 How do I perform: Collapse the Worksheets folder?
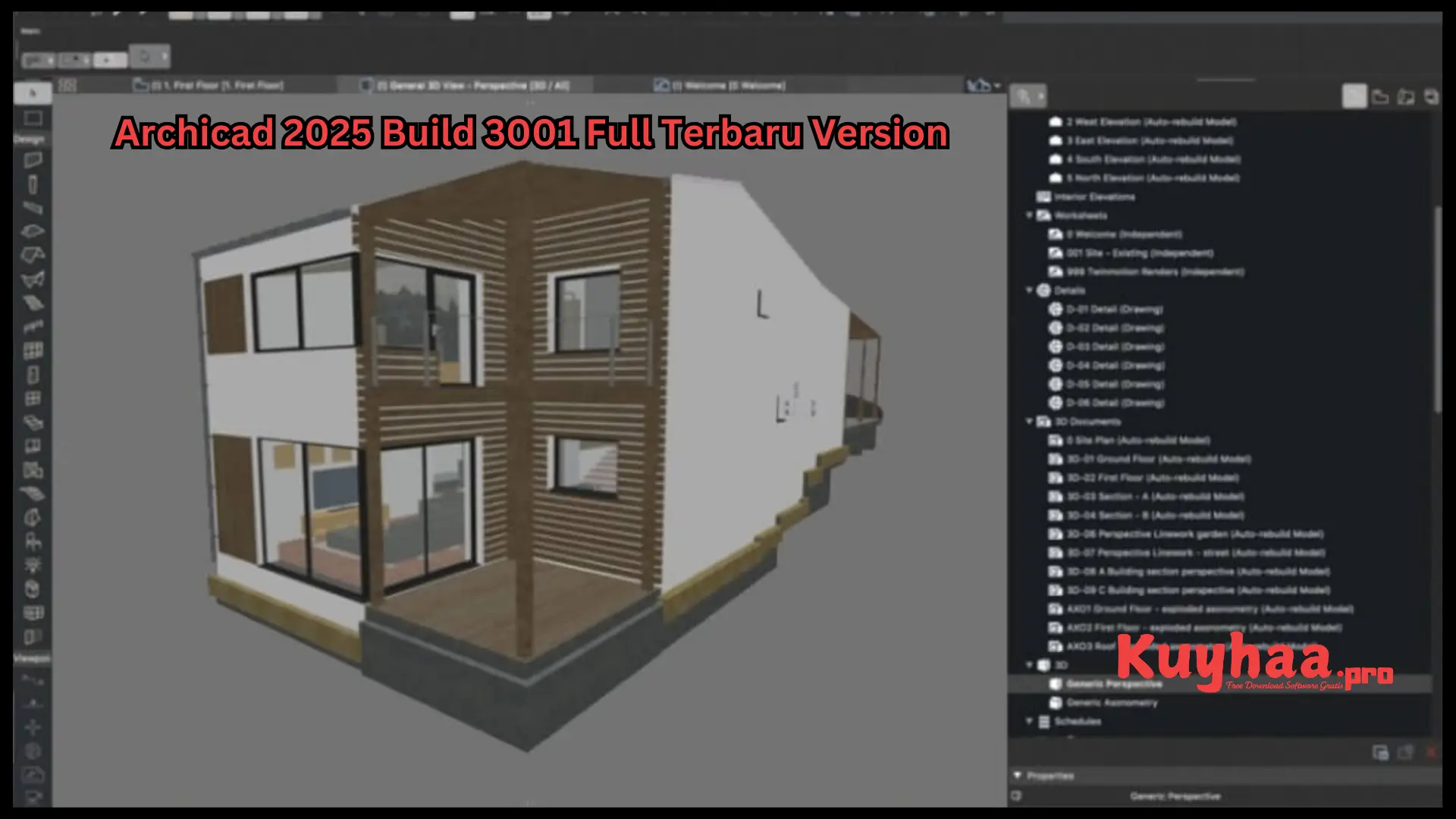1029,215
